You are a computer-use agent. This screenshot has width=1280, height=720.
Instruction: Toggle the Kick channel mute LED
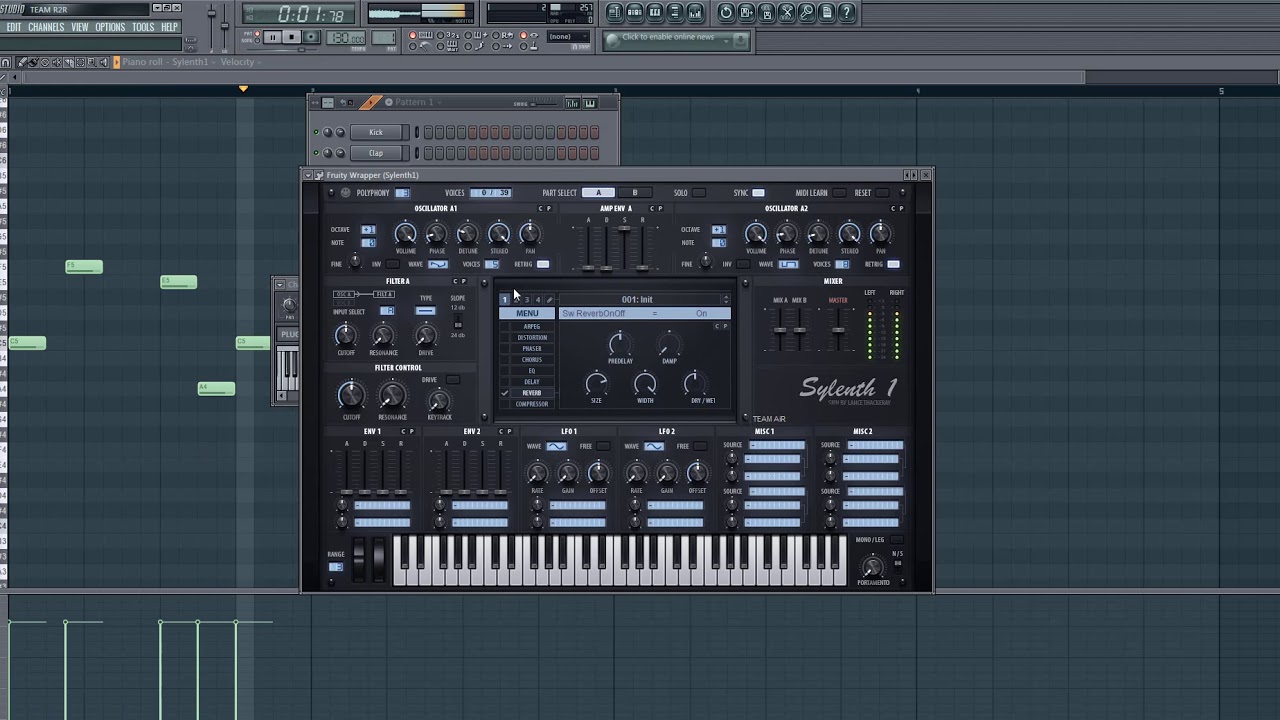point(316,132)
